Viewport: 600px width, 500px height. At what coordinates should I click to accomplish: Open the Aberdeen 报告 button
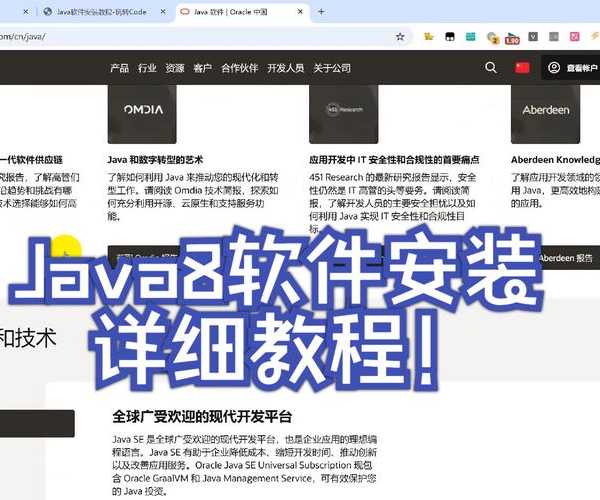(x=566, y=258)
